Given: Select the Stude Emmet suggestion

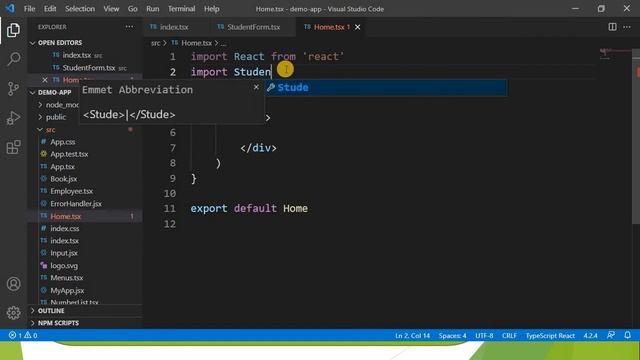Looking at the screenshot, I should [x=386, y=87].
